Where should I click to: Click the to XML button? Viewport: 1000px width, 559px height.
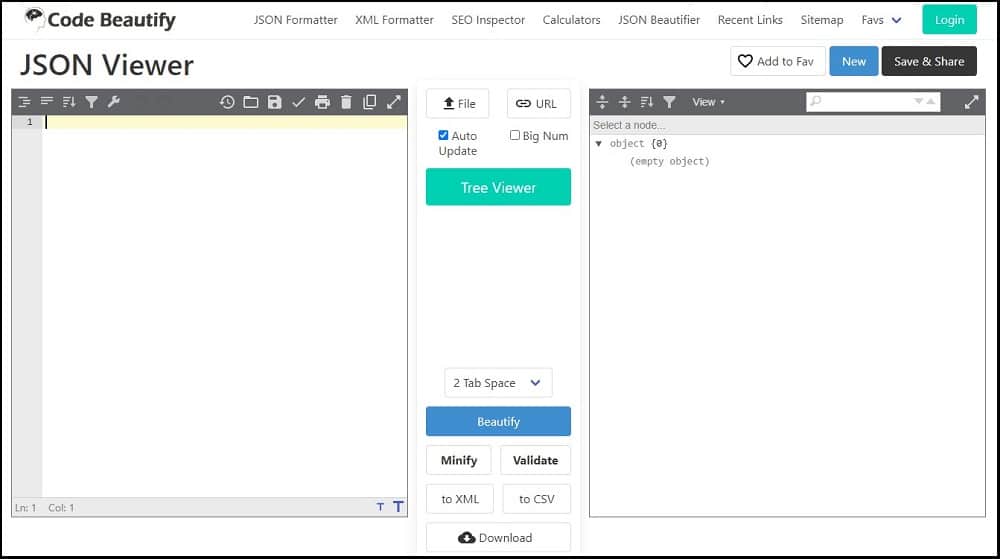tap(460, 499)
